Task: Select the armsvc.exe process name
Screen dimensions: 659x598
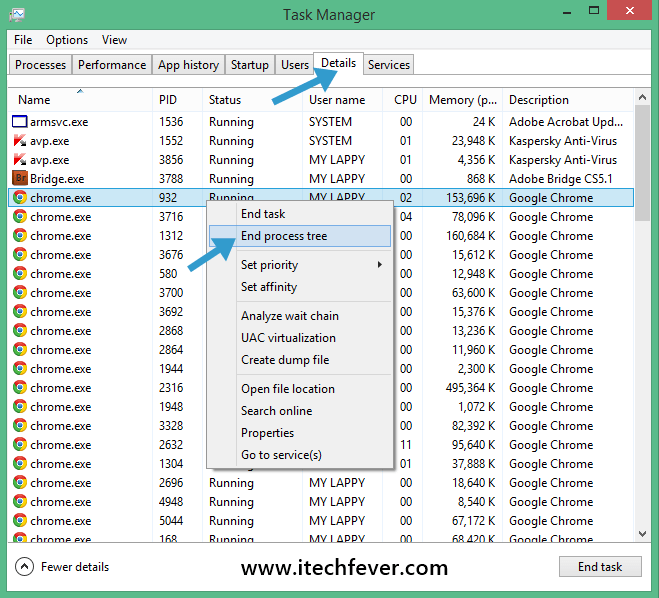Action: tap(59, 122)
